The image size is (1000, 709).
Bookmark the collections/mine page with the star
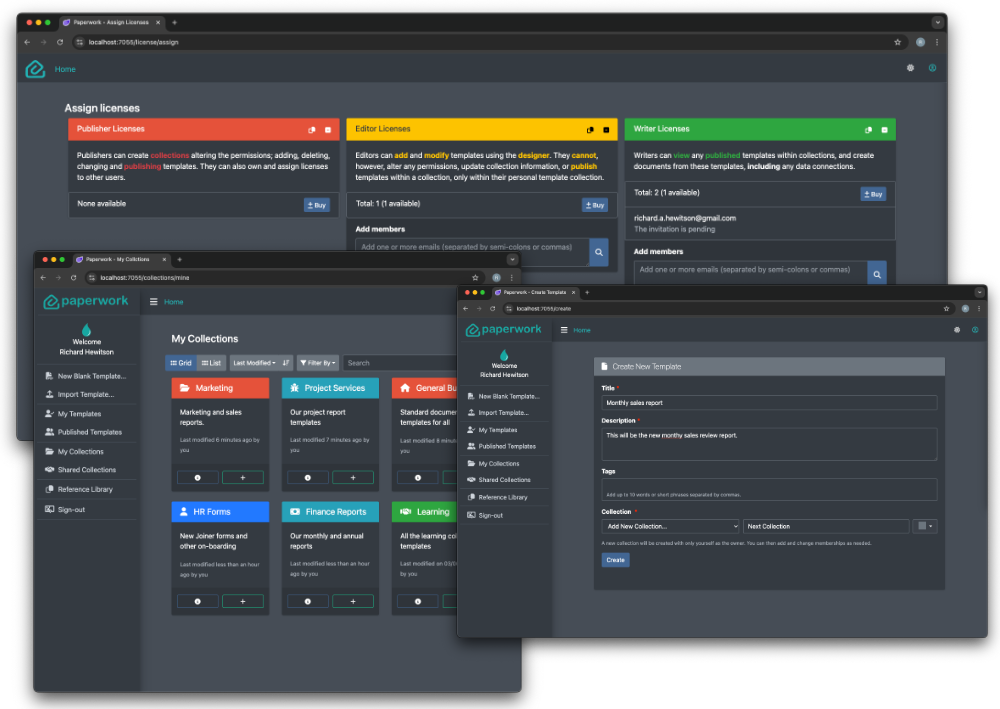pyautogui.click(x=475, y=277)
